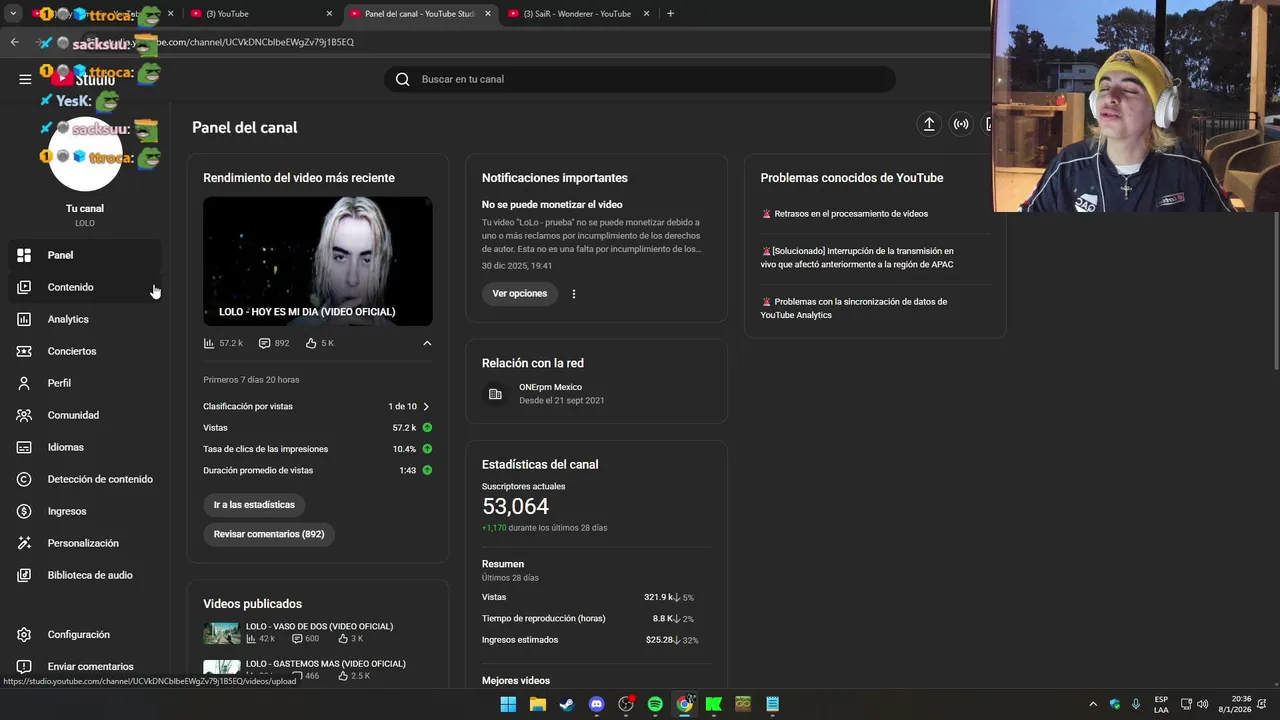Open the VASO DE DOS video entry
Viewport: 1280px width, 720px height.
coord(318,632)
